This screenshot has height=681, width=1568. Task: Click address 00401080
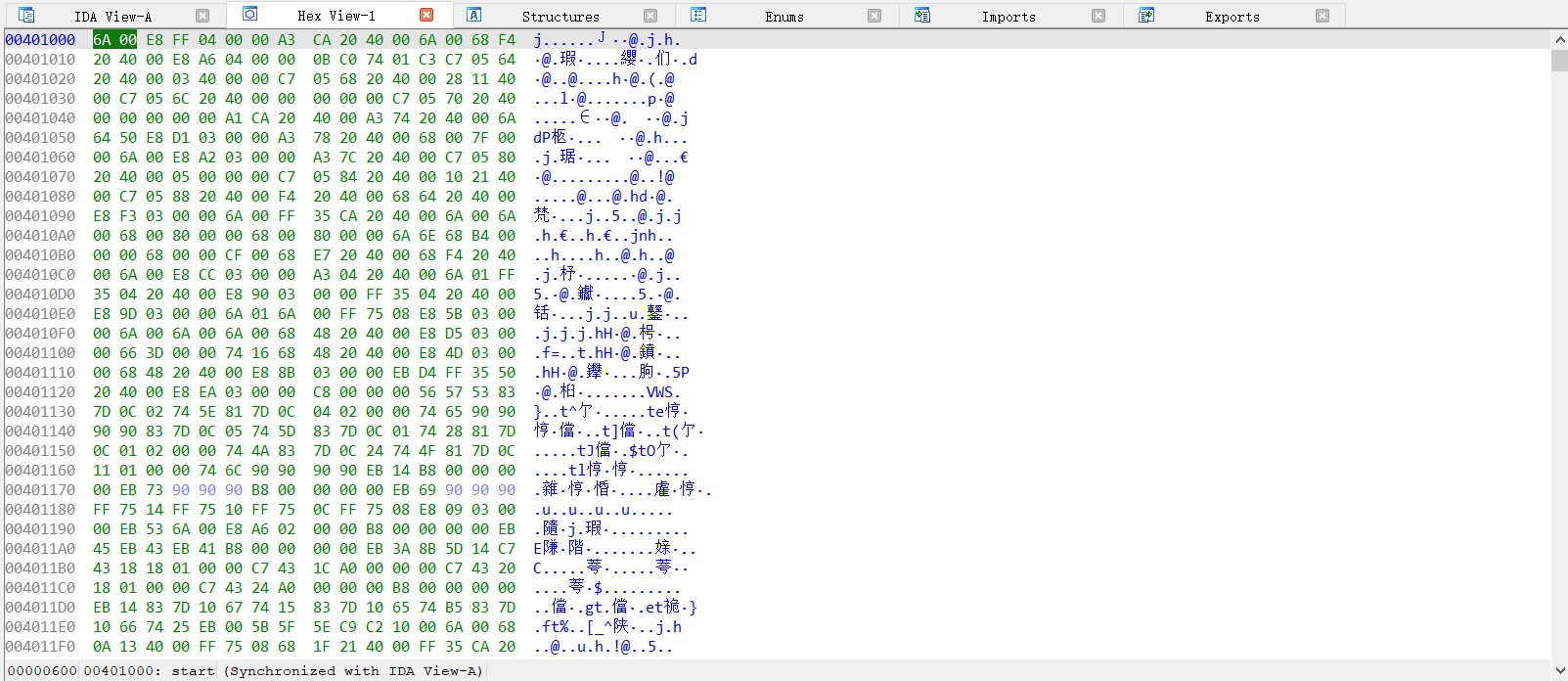pyautogui.click(x=40, y=197)
